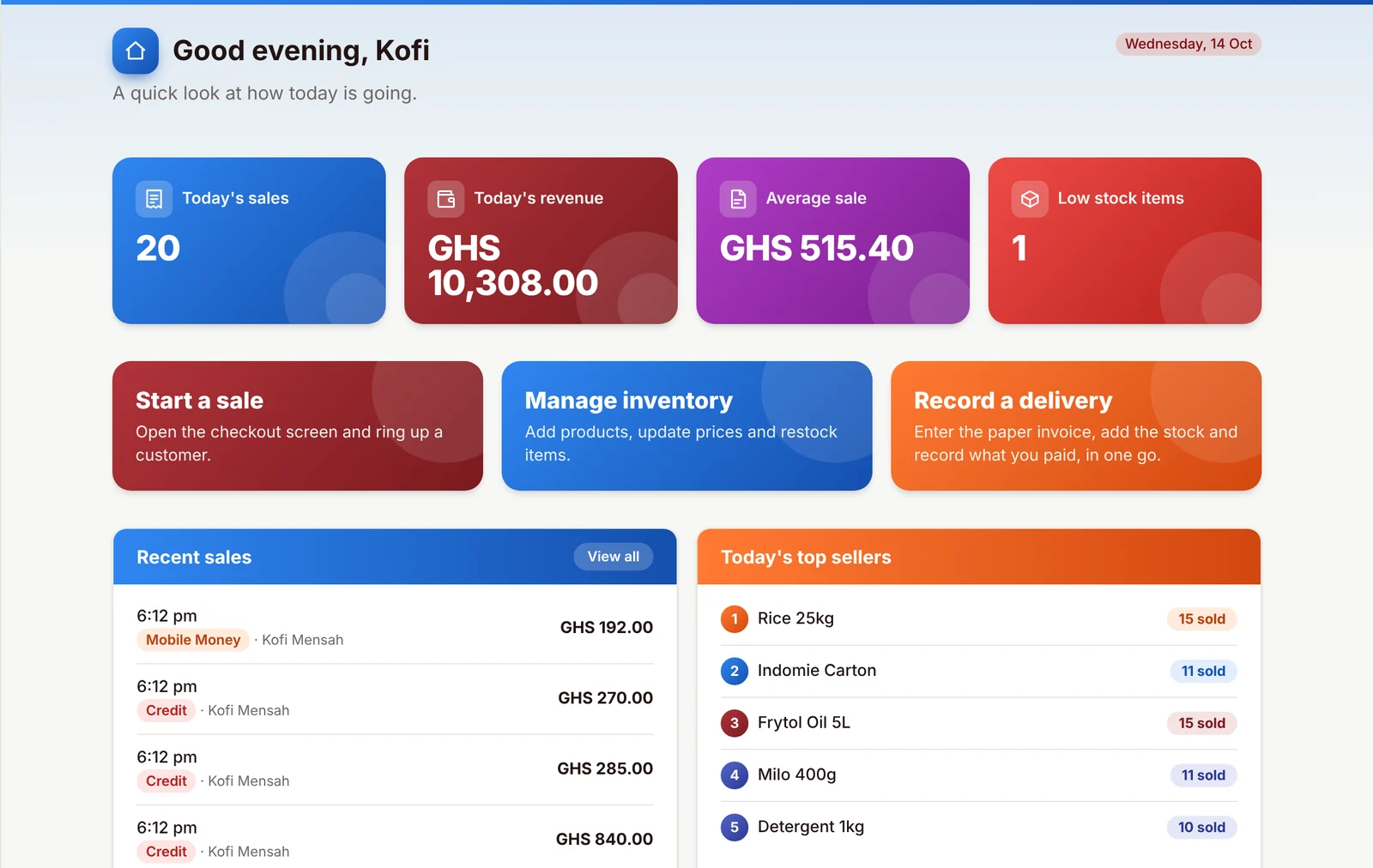Click Detergent 1kg in top sellers

pyautogui.click(x=811, y=827)
